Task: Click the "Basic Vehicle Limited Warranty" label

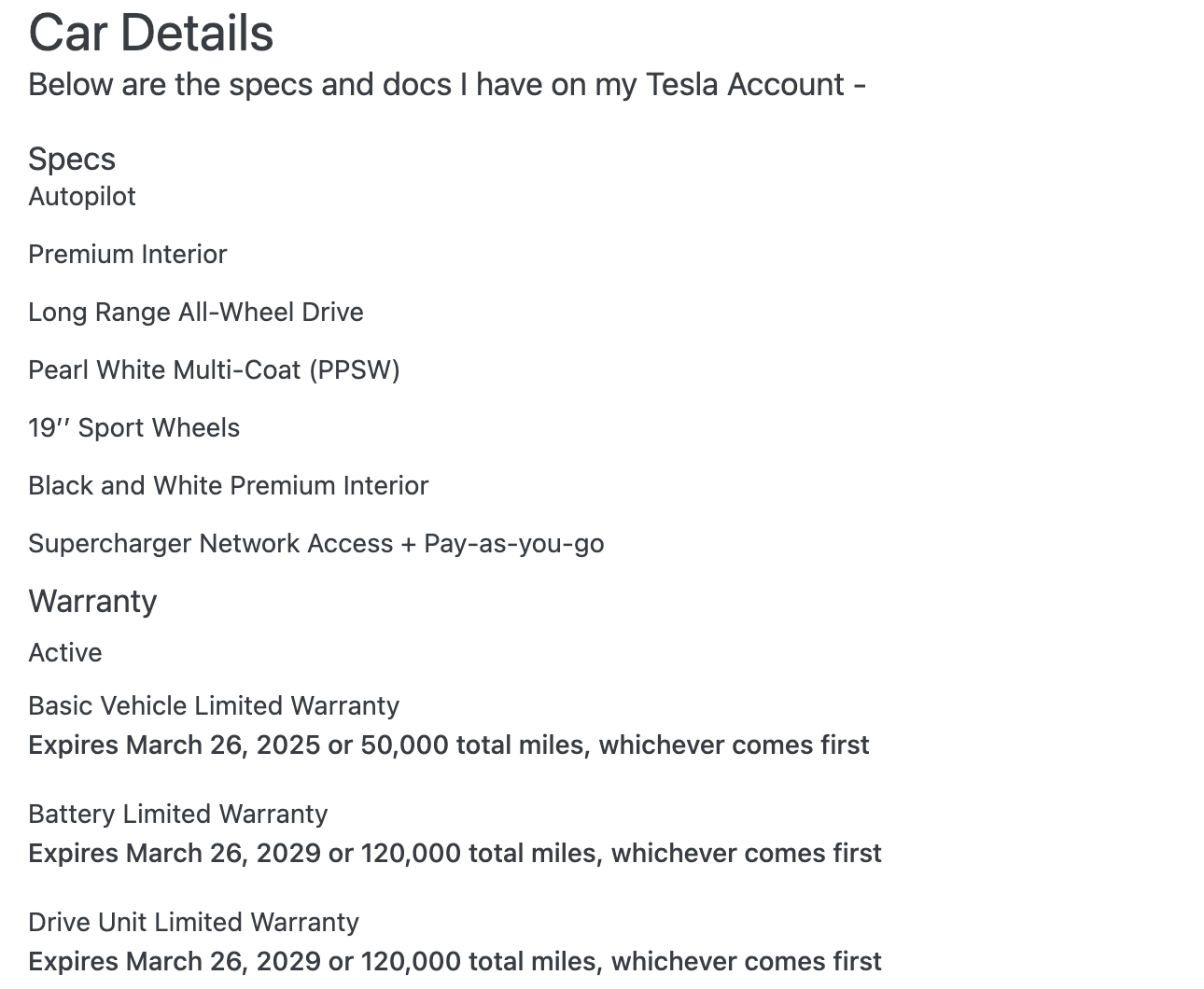Action: pos(214,706)
